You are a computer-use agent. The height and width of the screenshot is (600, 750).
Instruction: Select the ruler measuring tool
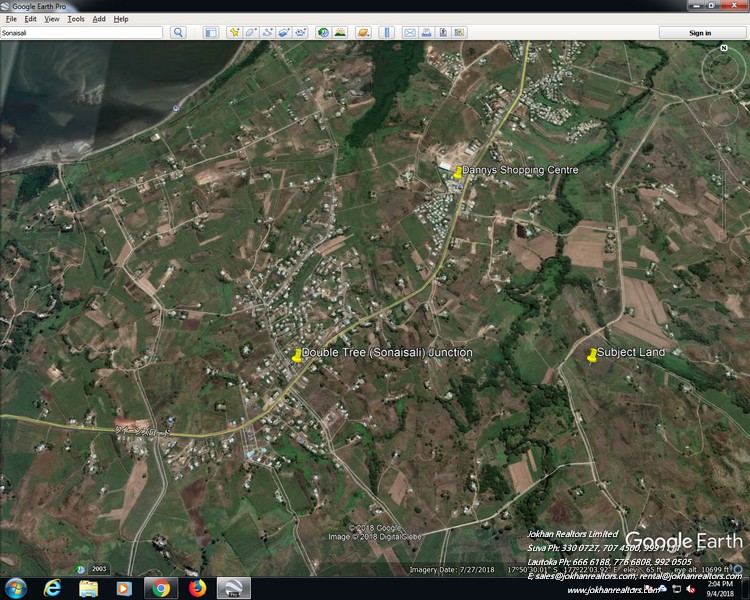pos(386,33)
